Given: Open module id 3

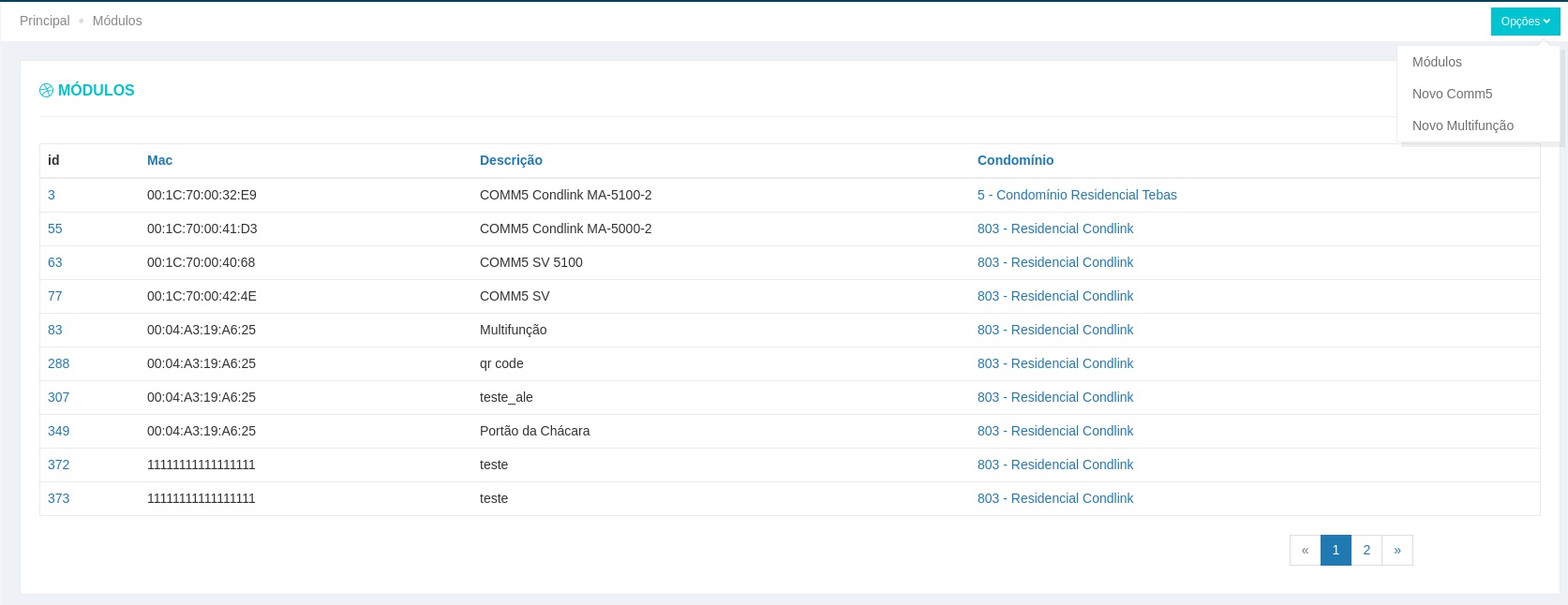Looking at the screenshot, I should pos(52,195).
